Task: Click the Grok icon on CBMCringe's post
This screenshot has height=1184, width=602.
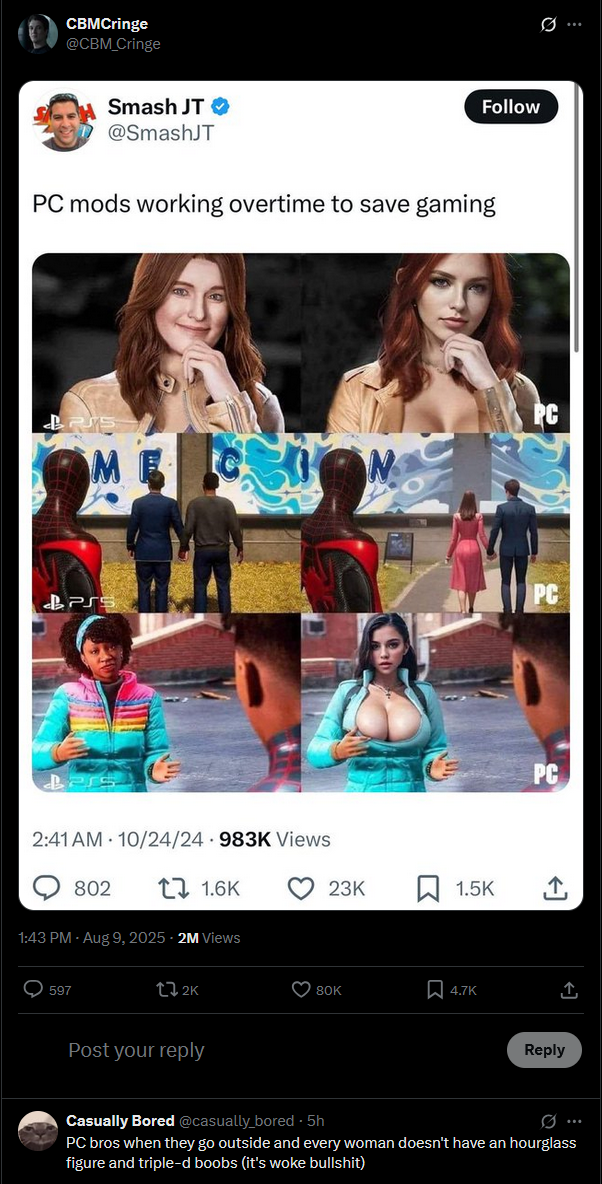Action: tap(549, 25)
